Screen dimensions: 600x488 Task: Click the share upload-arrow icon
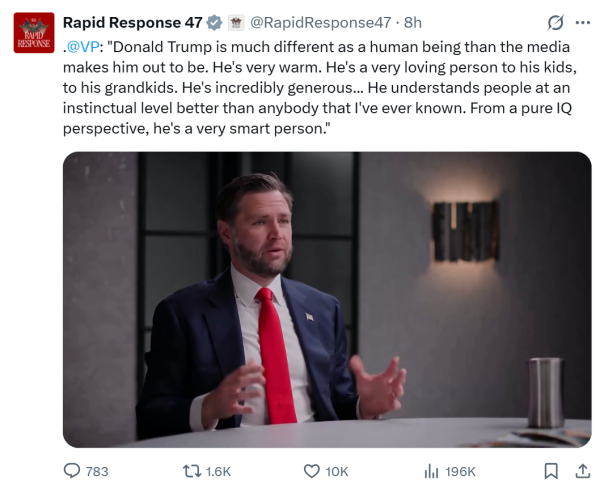[x=582, y=471]
